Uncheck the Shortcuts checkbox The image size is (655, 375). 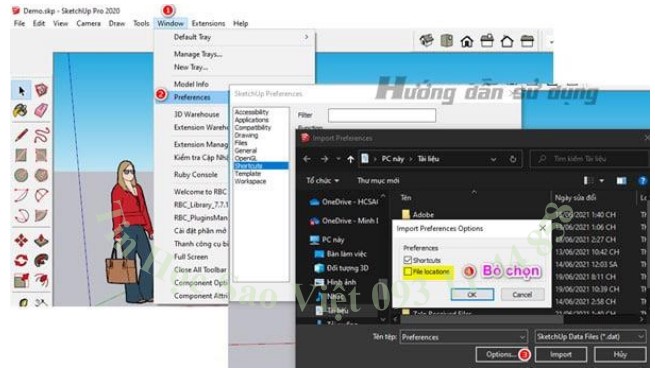tap(408, 260)
